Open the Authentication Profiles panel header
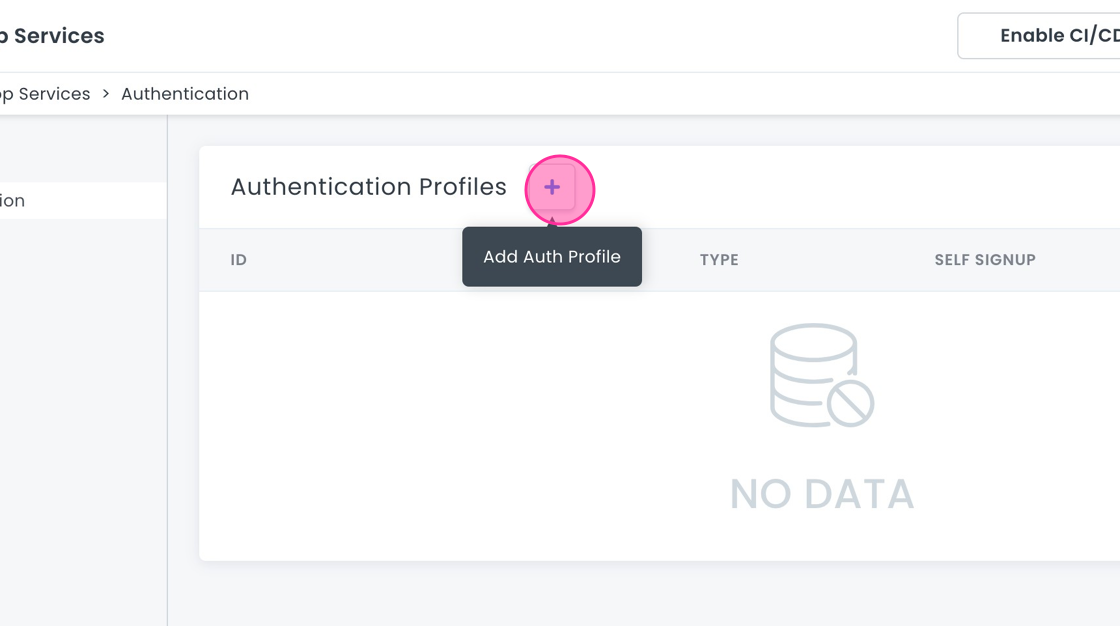1120x626 pixels. pos(368,187)
